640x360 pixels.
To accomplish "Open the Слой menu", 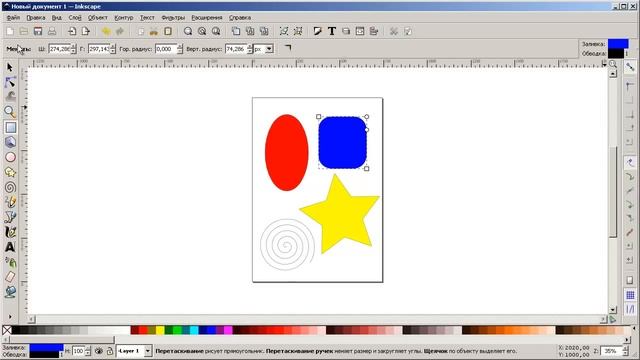I will 75,18.
